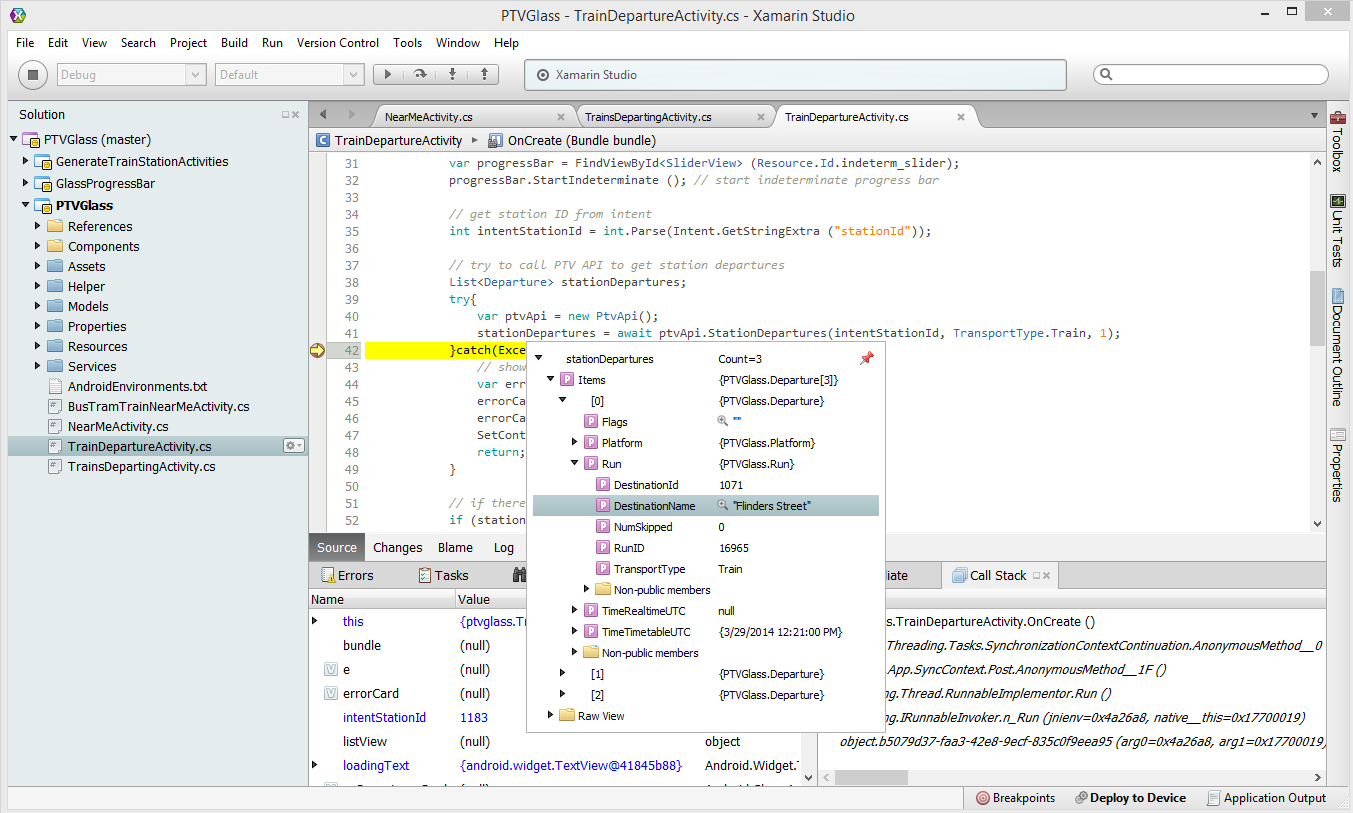Image resolution: width=1353 pixels, height=813 pixels.
Task: Navigate back with editor arrow
Action: point(323,115)
